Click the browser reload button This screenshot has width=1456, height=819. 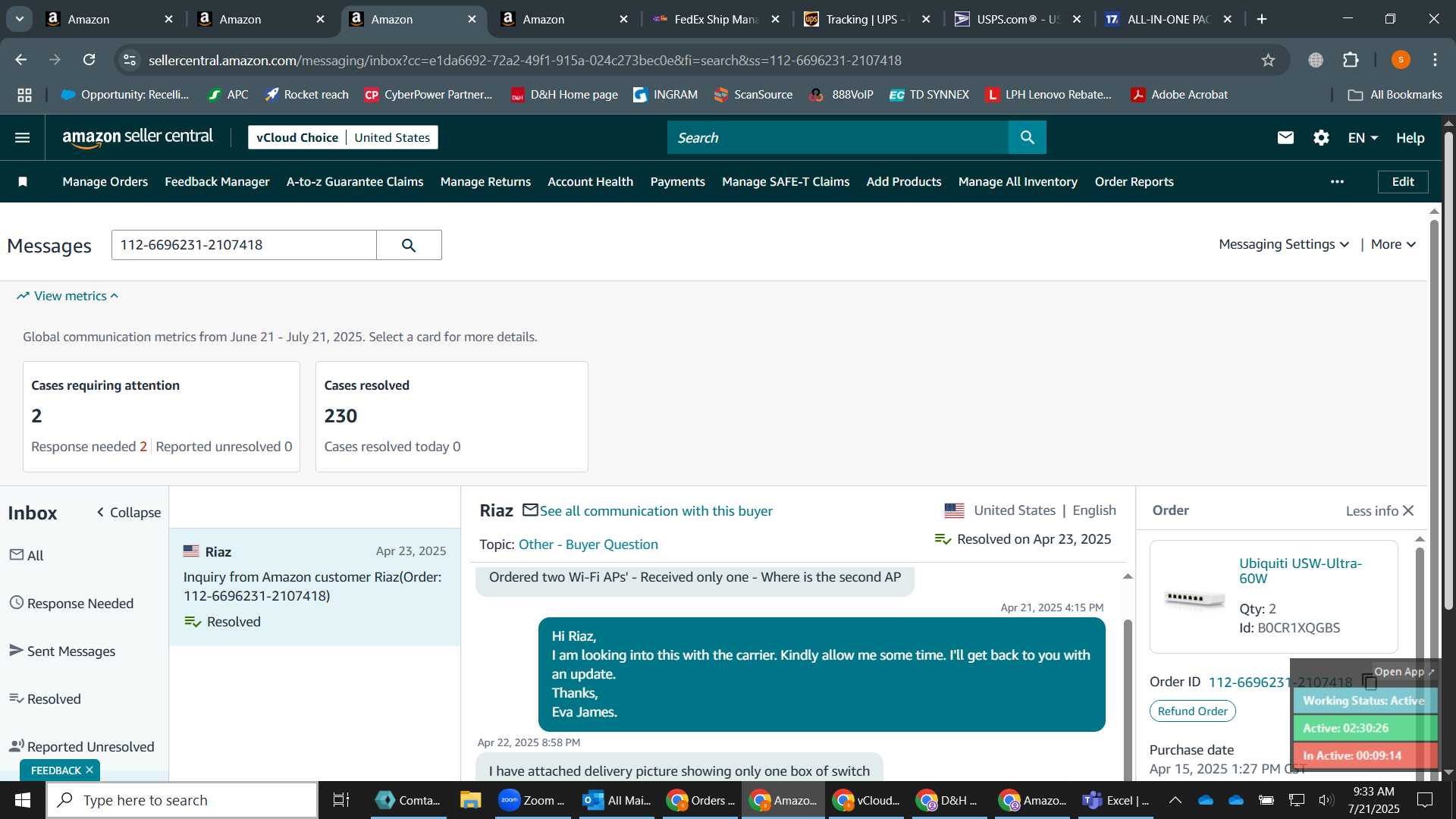coord(89,60)
